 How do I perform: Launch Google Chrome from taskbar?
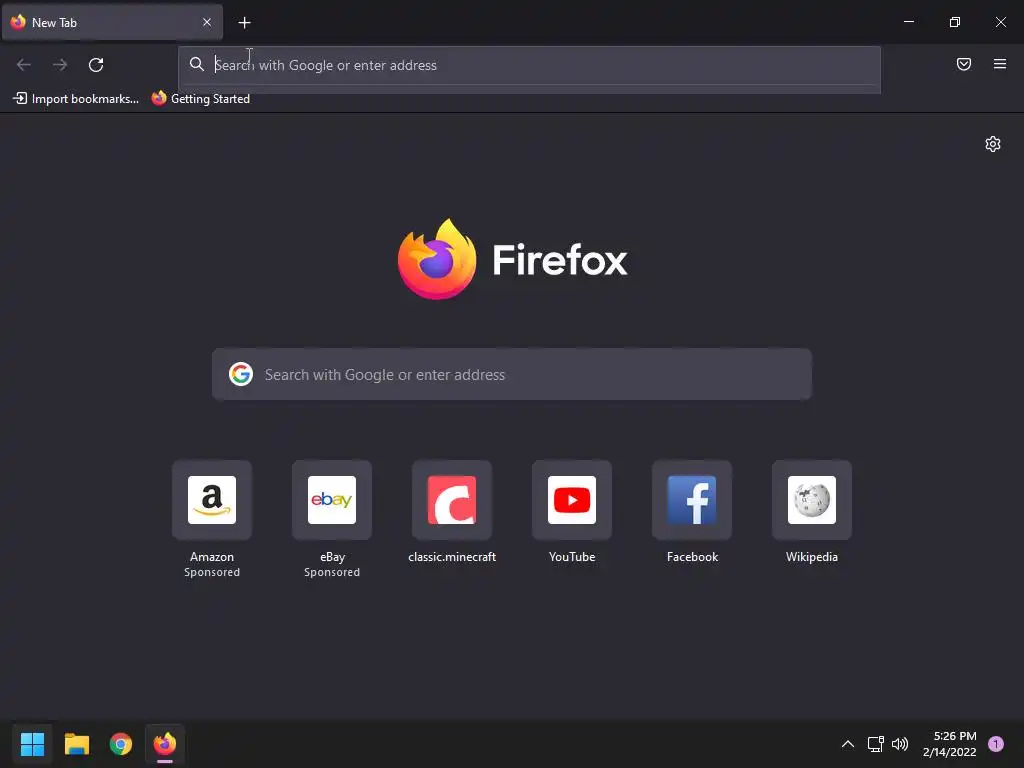pos(121,744)
